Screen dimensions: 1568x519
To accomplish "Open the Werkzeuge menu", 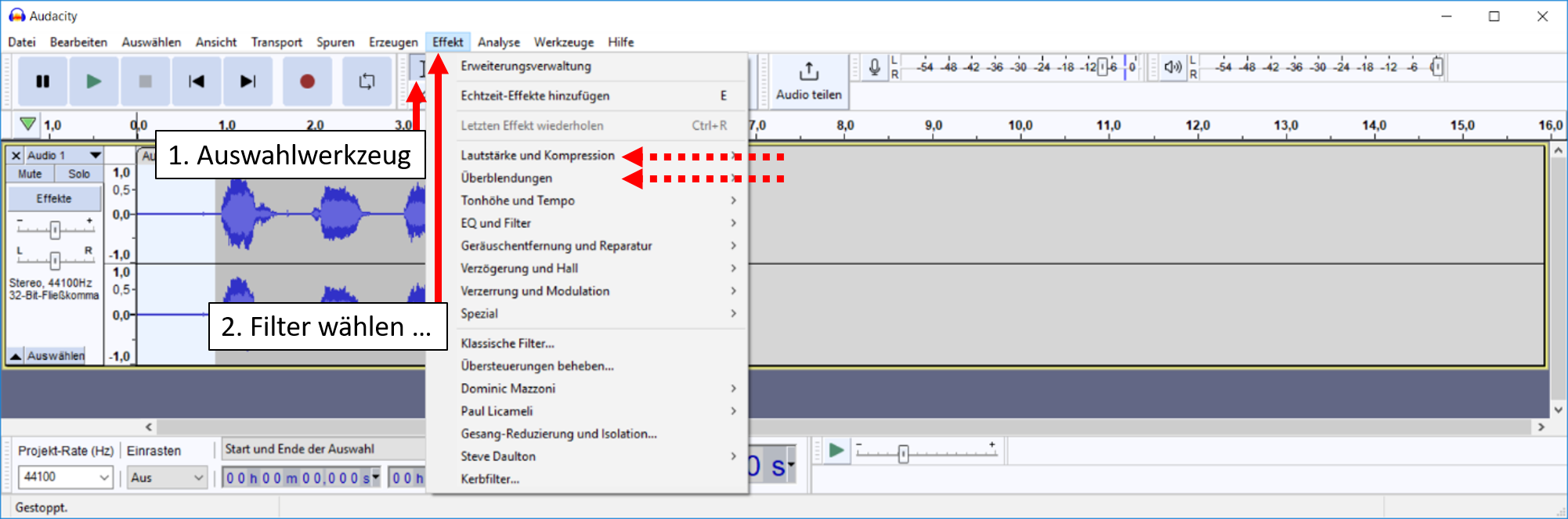I will coord(564,42).
